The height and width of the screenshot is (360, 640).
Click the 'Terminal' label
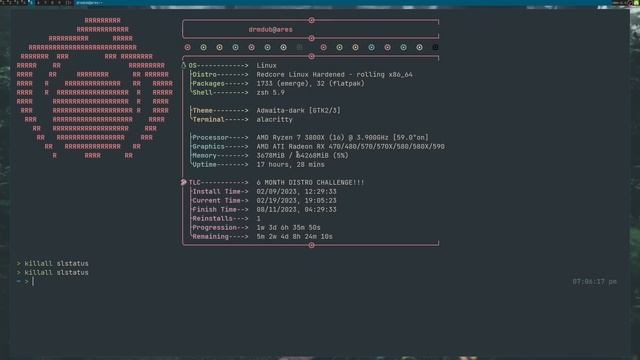(209, 119)
